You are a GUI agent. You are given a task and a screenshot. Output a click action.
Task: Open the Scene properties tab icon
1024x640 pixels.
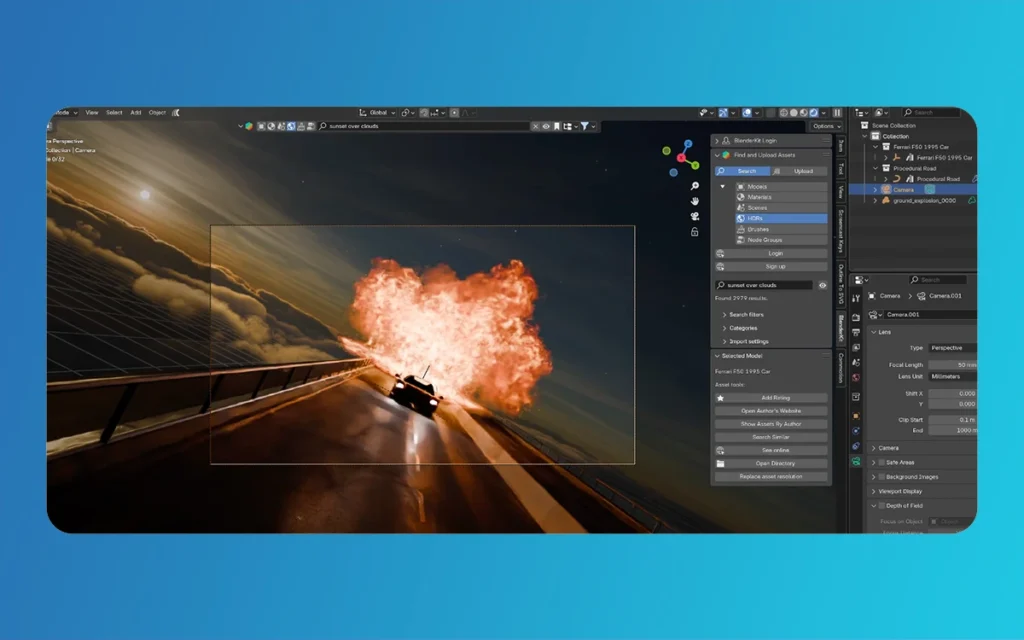click(x=856, y=362)
